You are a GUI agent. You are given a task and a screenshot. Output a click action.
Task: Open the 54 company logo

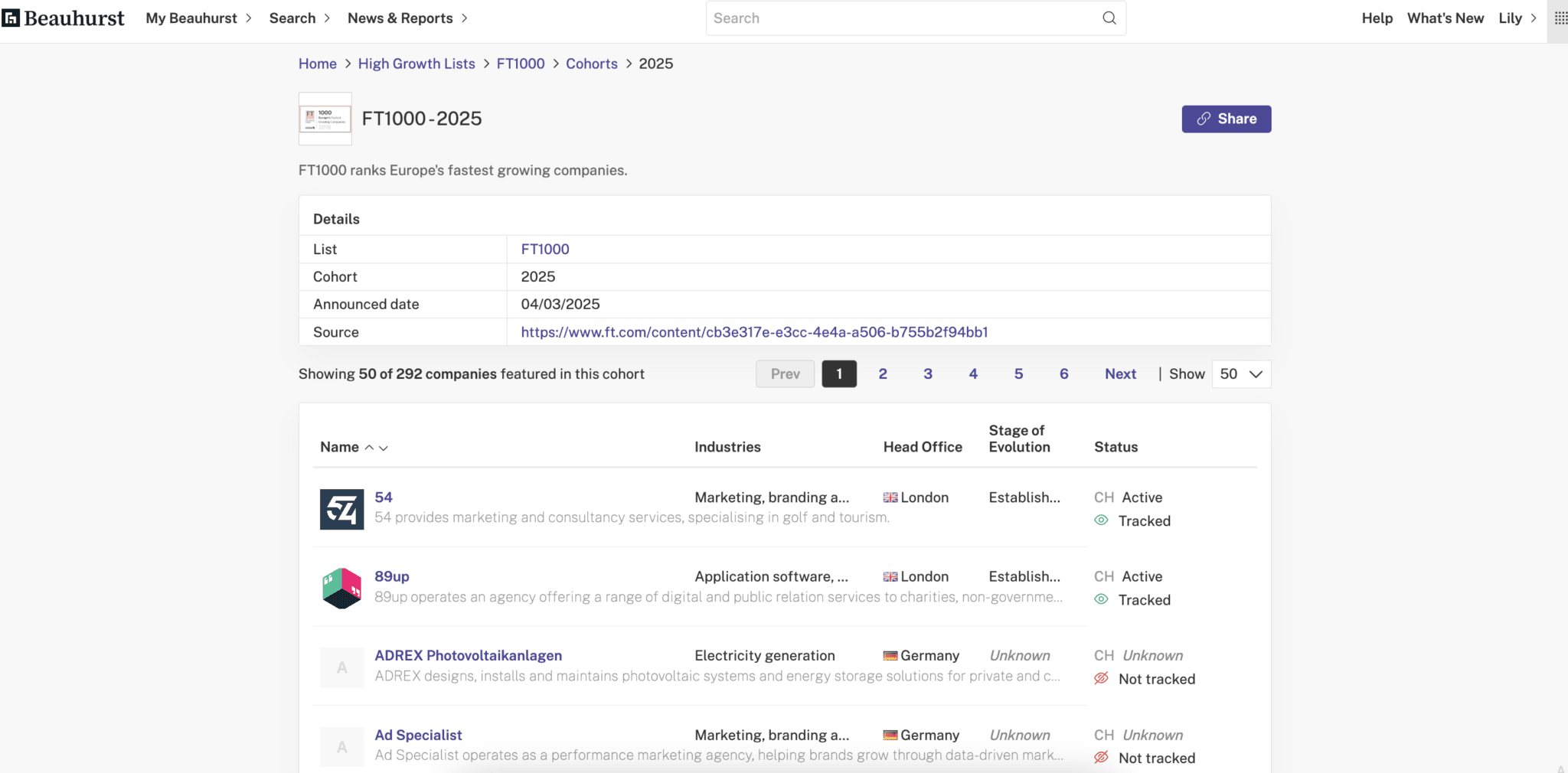pos(341,509)
